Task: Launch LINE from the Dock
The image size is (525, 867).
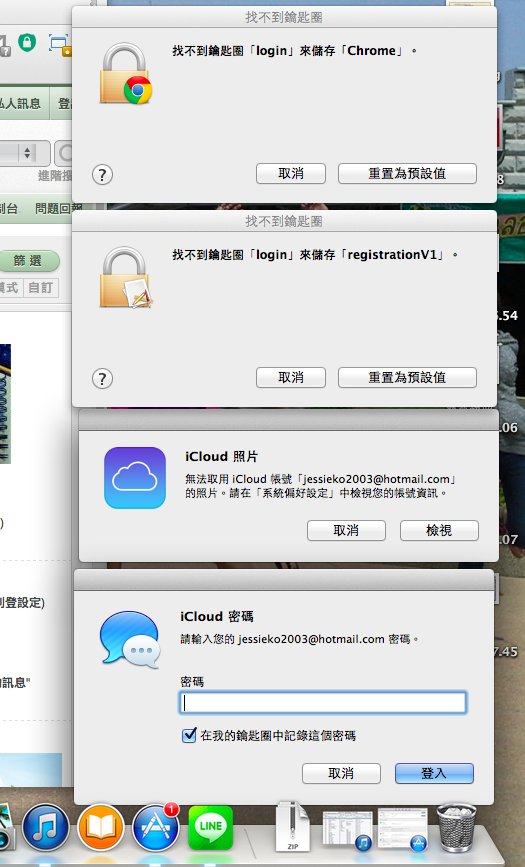Action: pyautogui.click(x=211, y=828)
